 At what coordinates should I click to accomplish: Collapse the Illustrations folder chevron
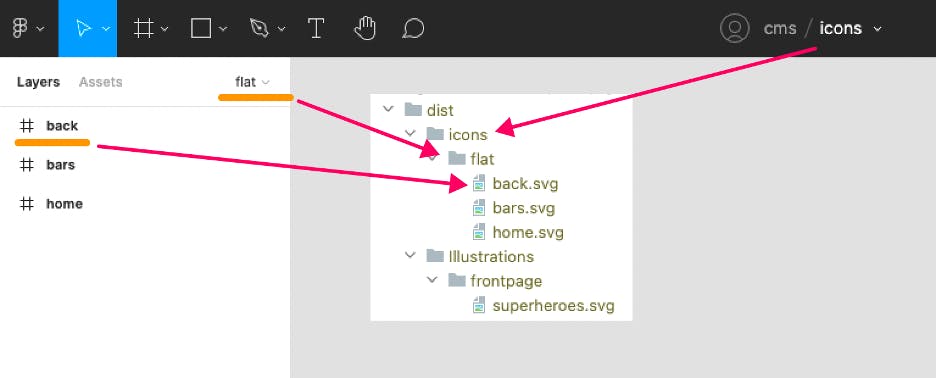pos(411,256)
